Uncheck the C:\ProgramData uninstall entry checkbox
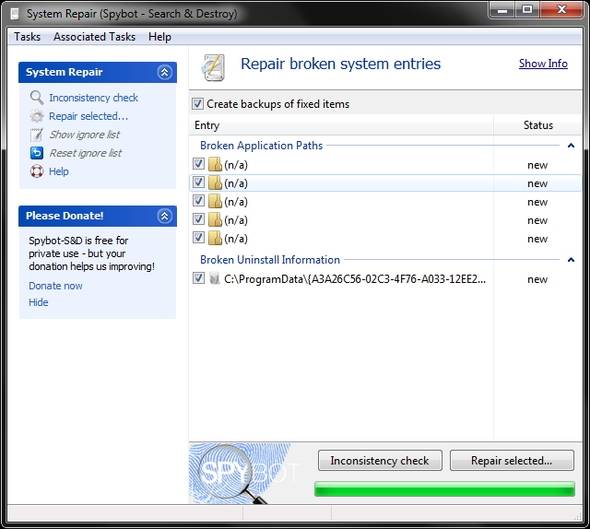The width and height of the screenshot is (590, 529). point(198,278)
